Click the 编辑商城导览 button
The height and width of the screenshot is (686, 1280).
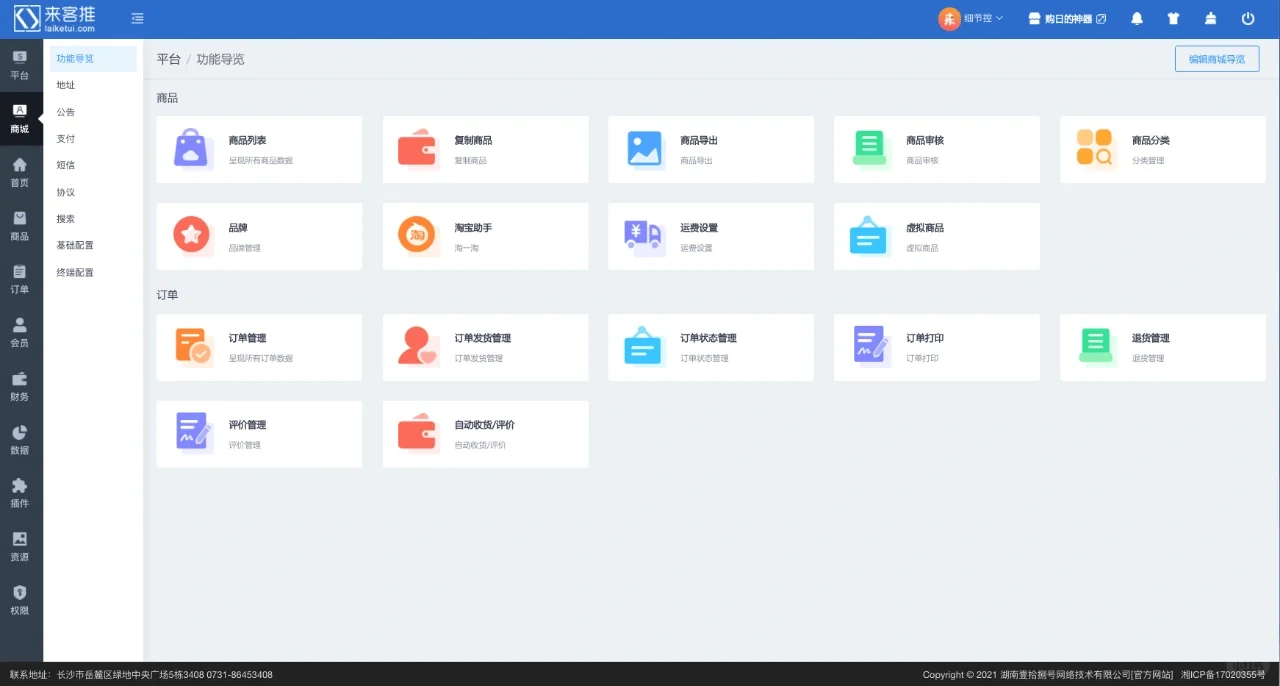click(x=1217, y=59)
